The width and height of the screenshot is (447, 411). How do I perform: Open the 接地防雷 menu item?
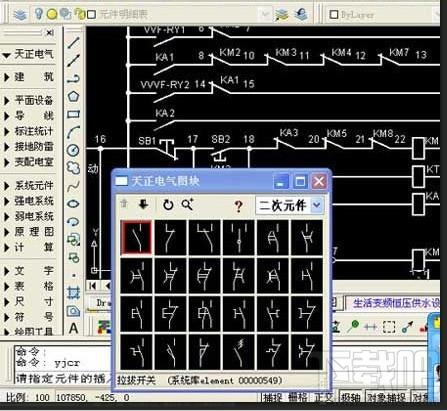point(29,147)
